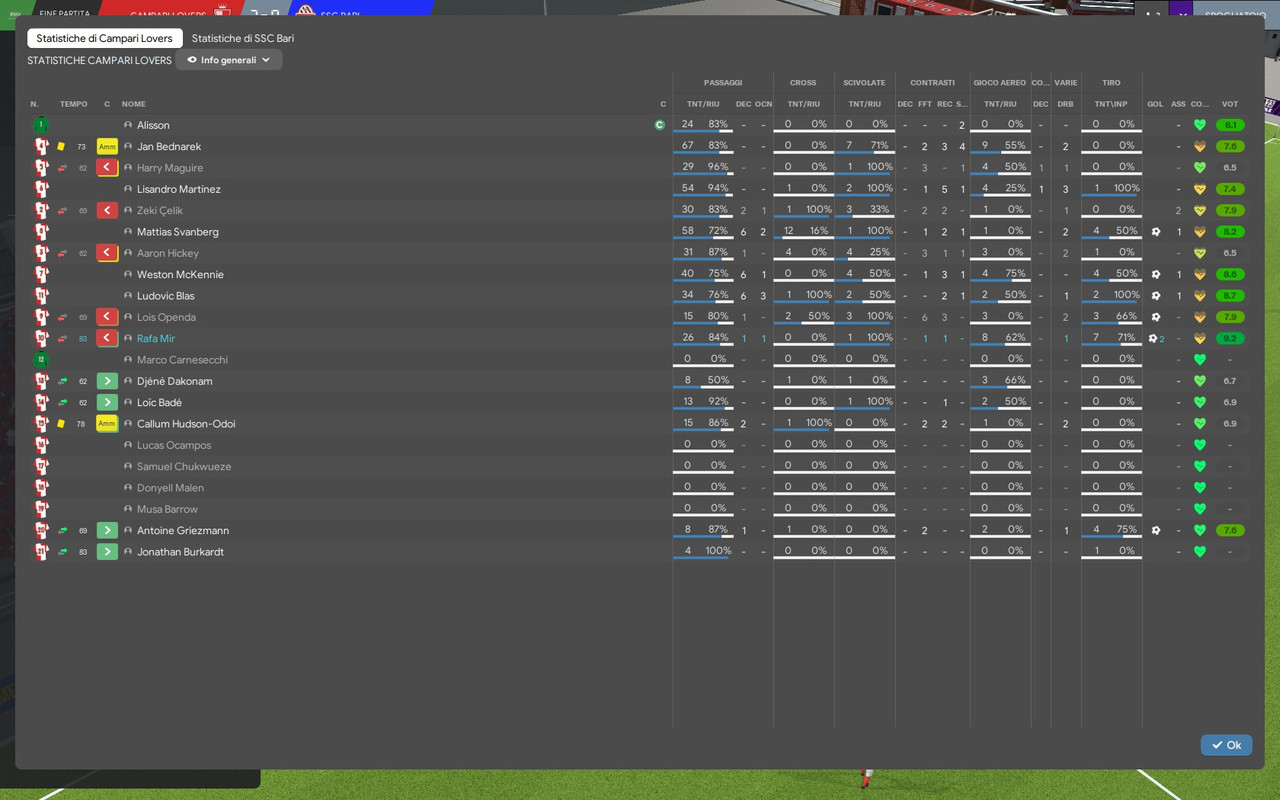Click the Amm badge beside Jan Bednarek
Screen dimensions: 1280x800
(x=107, y=146)
